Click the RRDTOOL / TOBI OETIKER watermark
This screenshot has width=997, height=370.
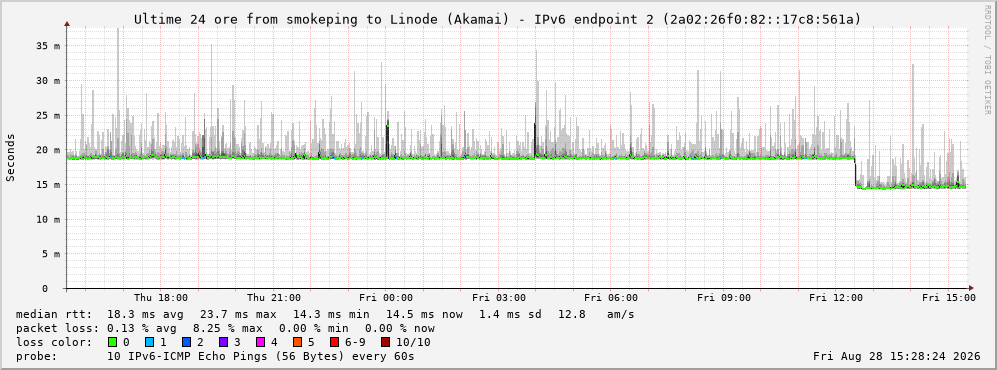click(x=987, y=60)
